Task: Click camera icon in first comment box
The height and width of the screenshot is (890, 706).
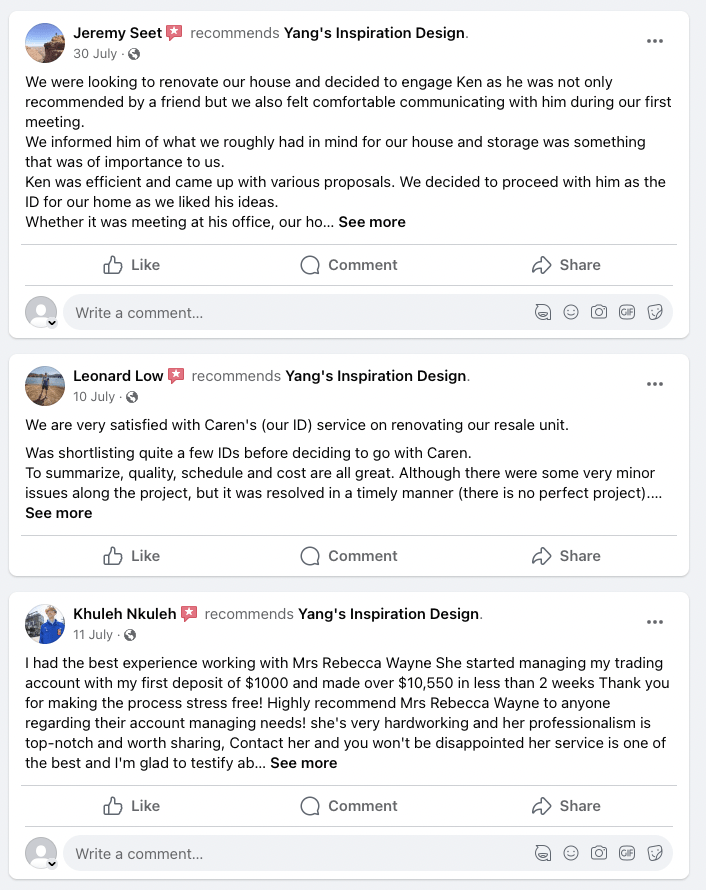Action: (x=599, y=312)
